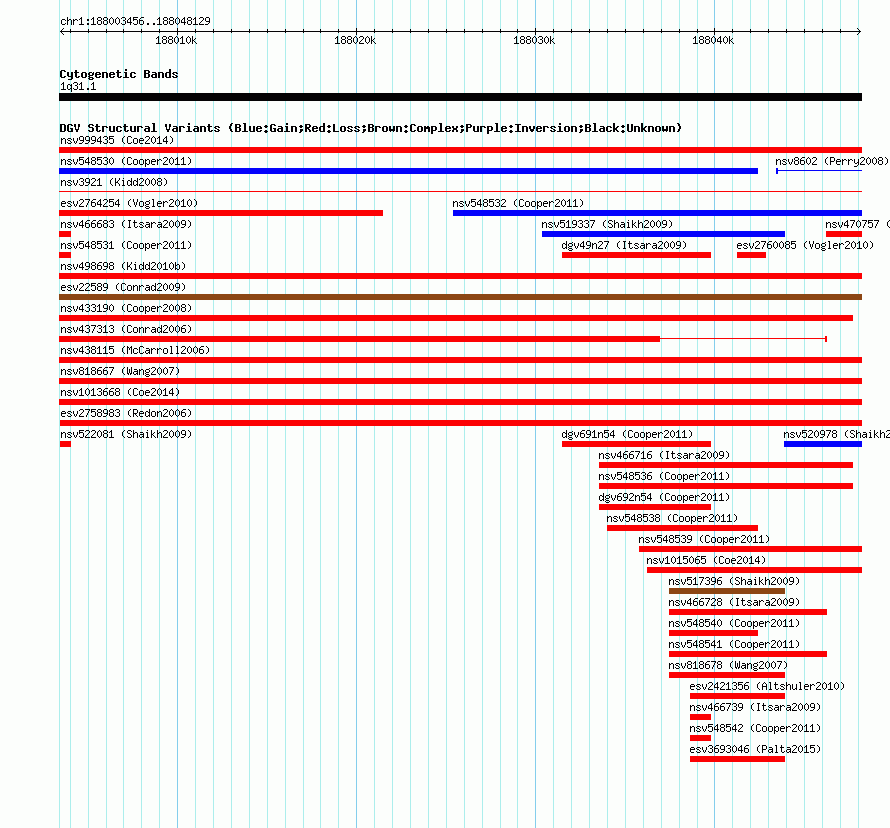This screenshot has width=890, height=828.
Task: Click nsv548540 (Cooper2011) label
Action: 734,623
